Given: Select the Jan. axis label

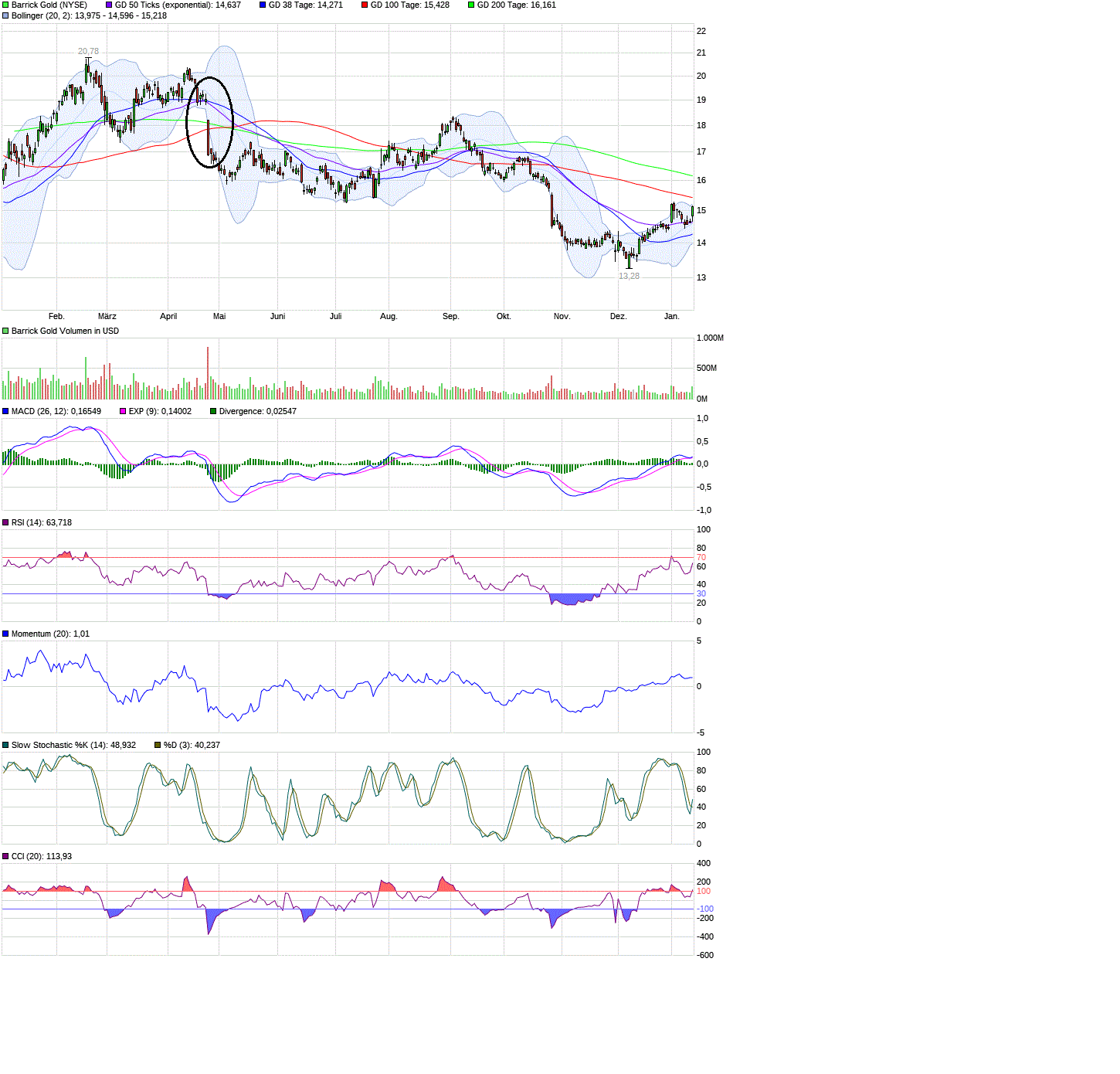Looking at the screenshot, I should 671,316.
